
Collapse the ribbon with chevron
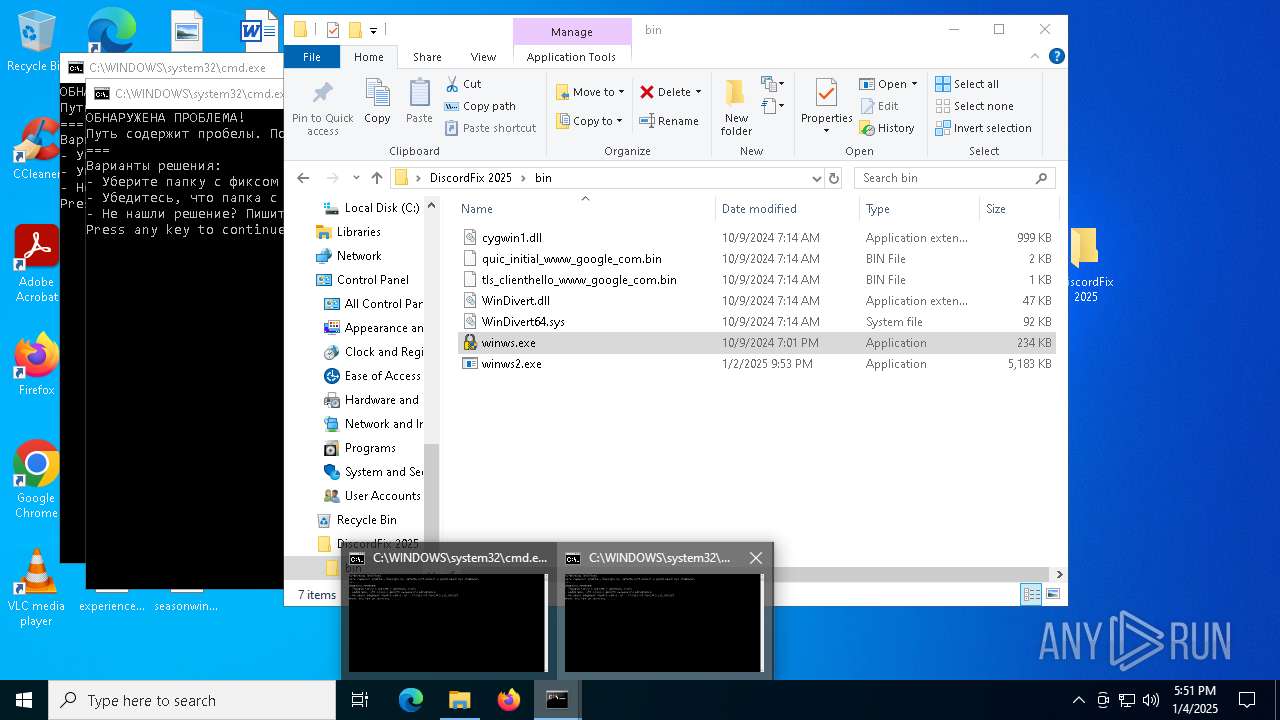1037,57
